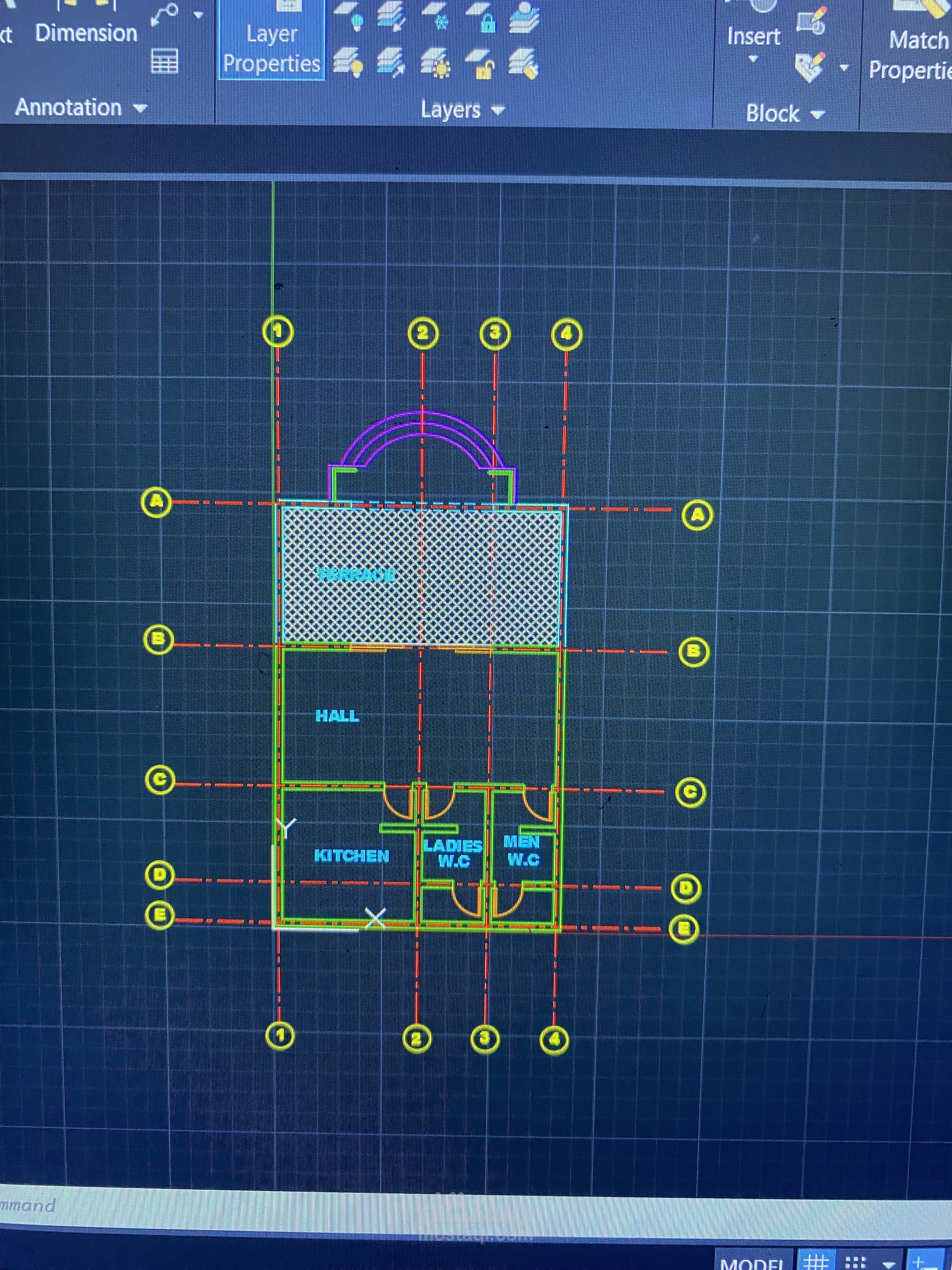Image resolution: width=952 pixels, height=1270 pixels.
Task: Expand the Layers panel slideout
Action: (497, 110)
